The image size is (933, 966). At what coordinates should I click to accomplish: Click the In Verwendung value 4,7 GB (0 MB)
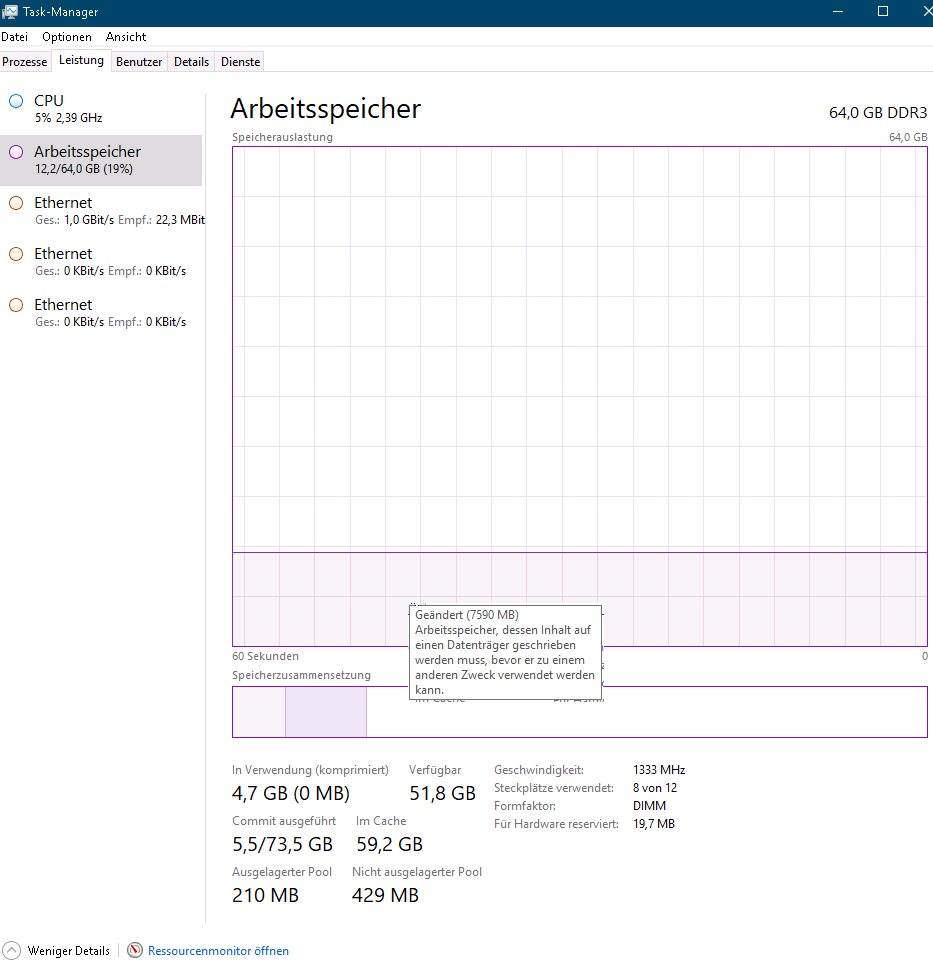coord(291,793)
